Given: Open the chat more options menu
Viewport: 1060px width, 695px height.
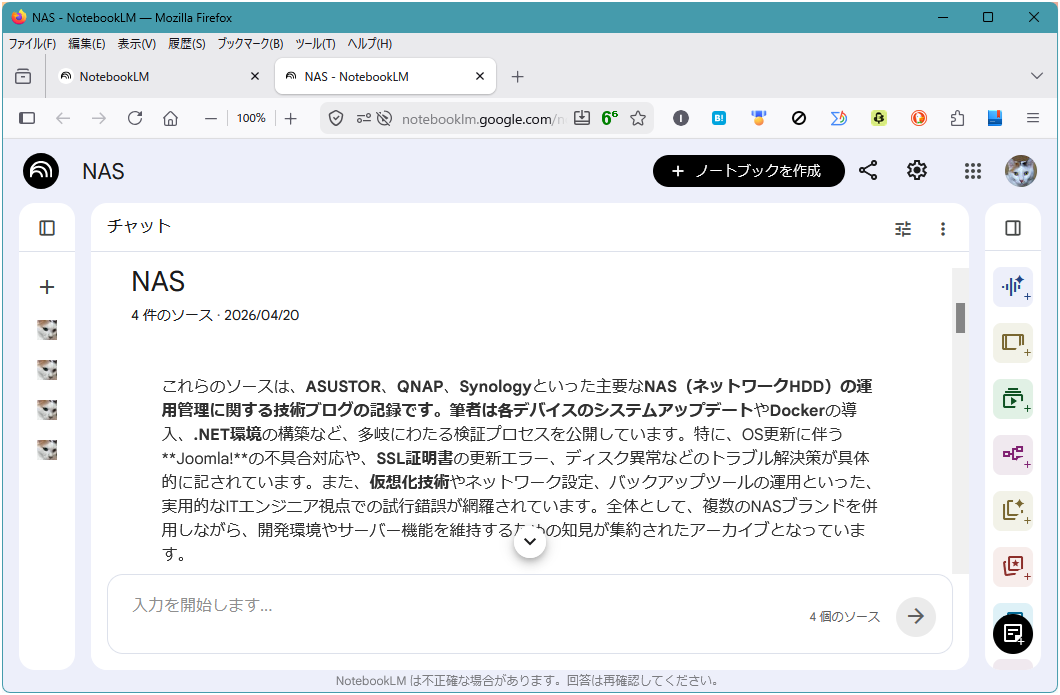Looking at the screenshot, I should pyautogui.click(x=942, y=229).
